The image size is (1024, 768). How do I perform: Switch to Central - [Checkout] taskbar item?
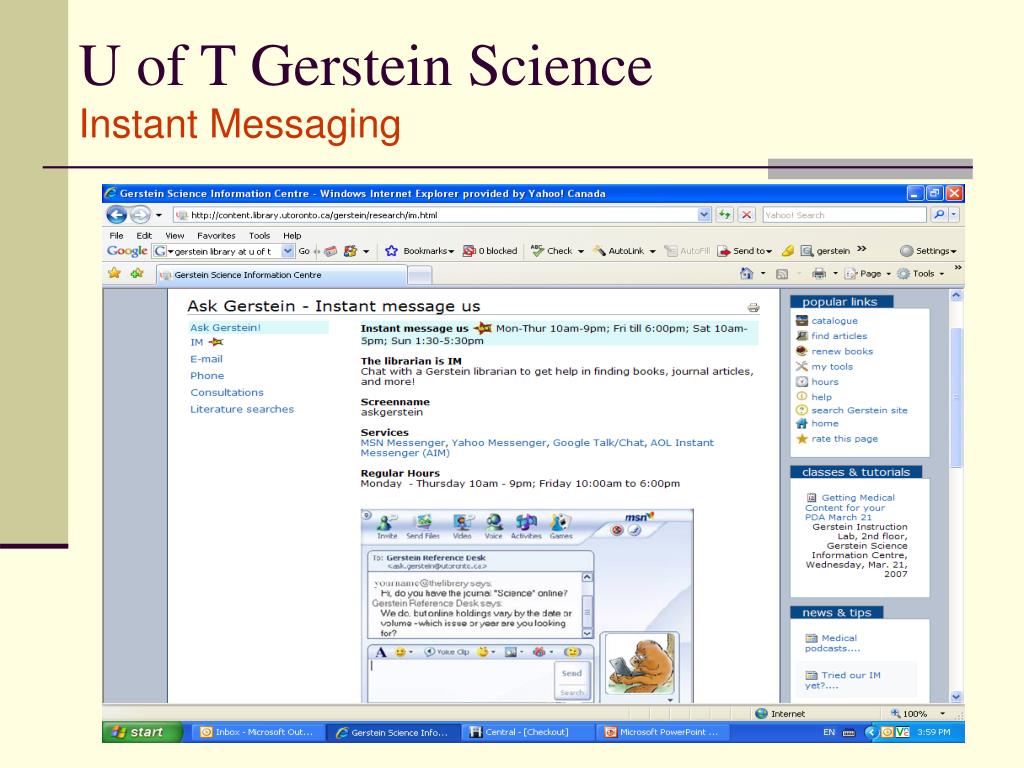pyautogui.click(x=527, y=732)
